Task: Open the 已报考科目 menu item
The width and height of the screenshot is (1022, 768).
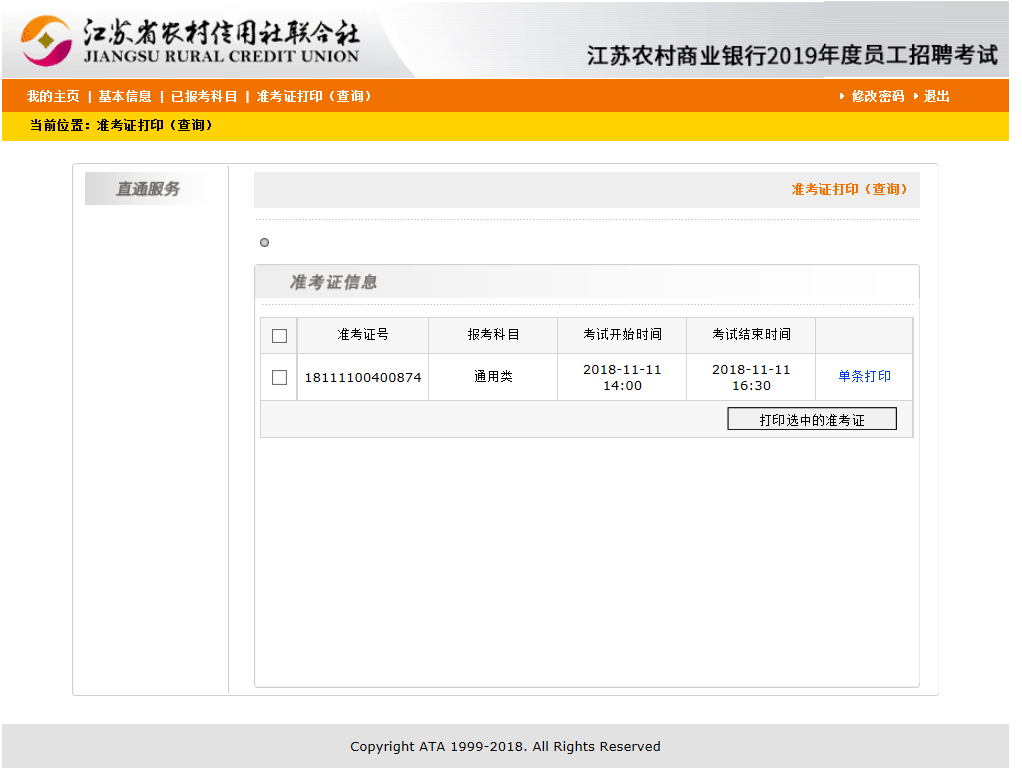Action: (x=204, y=96)
